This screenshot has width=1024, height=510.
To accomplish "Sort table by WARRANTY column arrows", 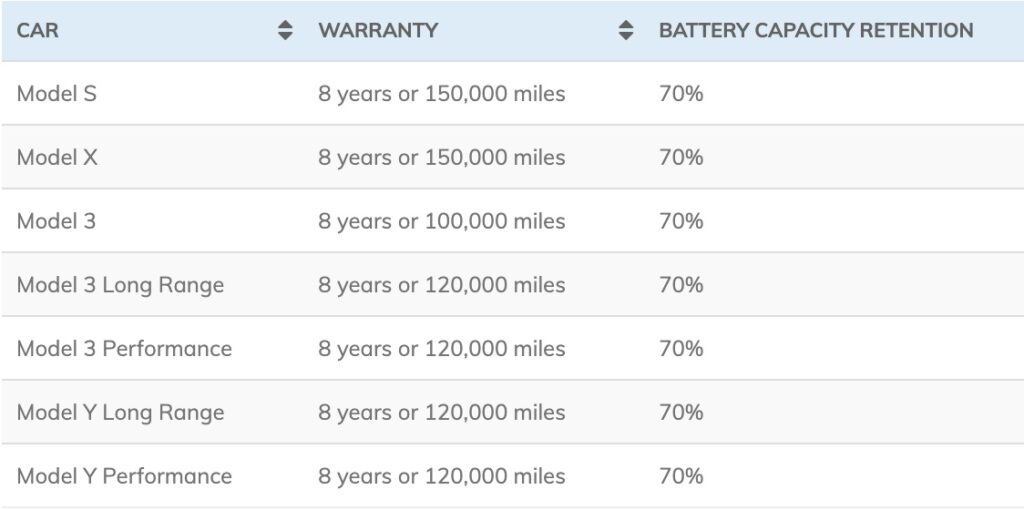I will point(626,30).
